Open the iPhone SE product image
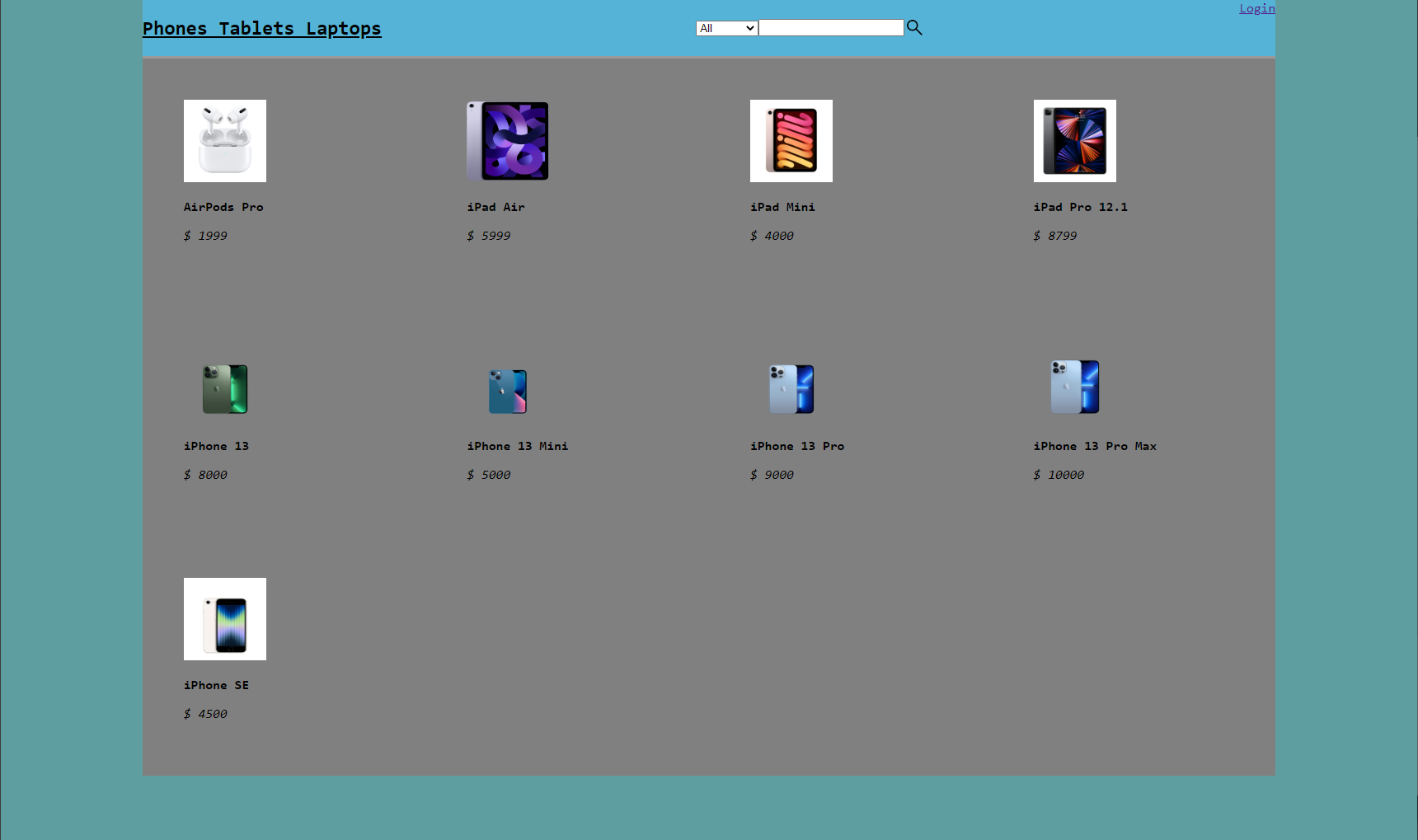This screenshot has width=1418, height=840. pyautogui.click(x=224, y=619)
